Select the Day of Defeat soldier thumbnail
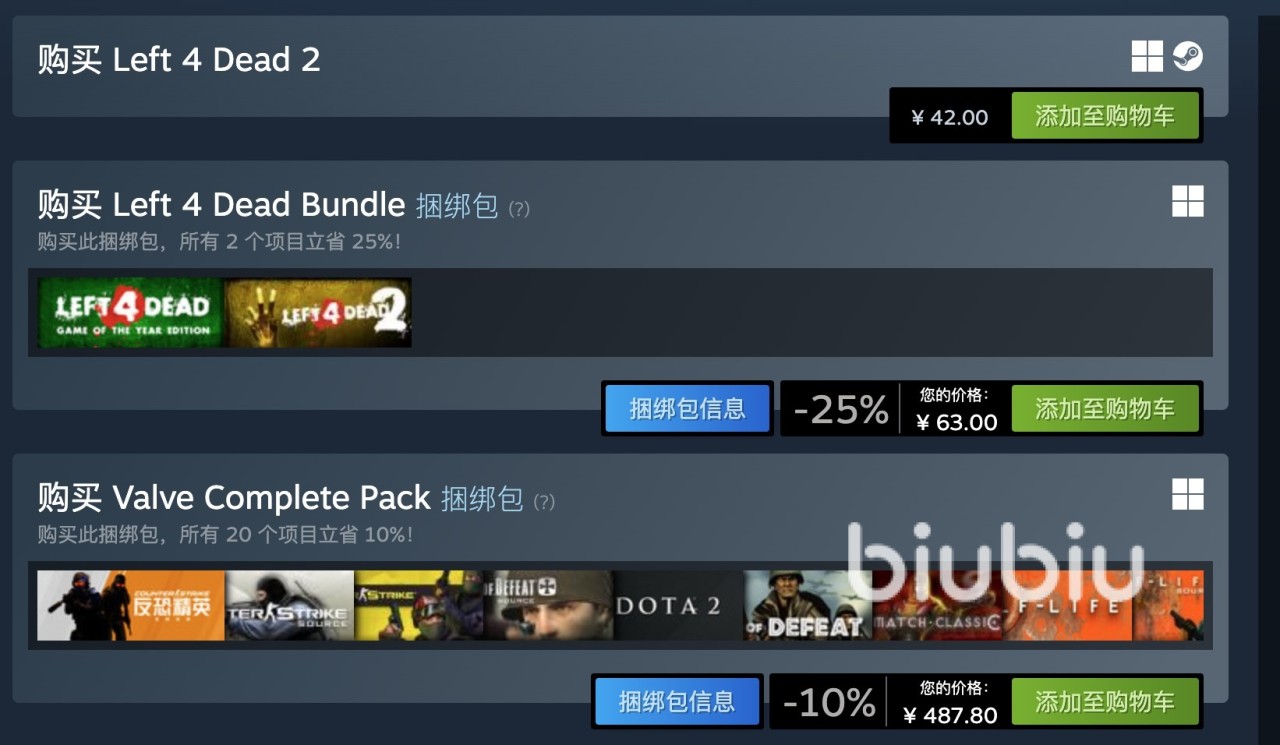Viewport: 1280px width, 745px height. click(x=809, y=605)
